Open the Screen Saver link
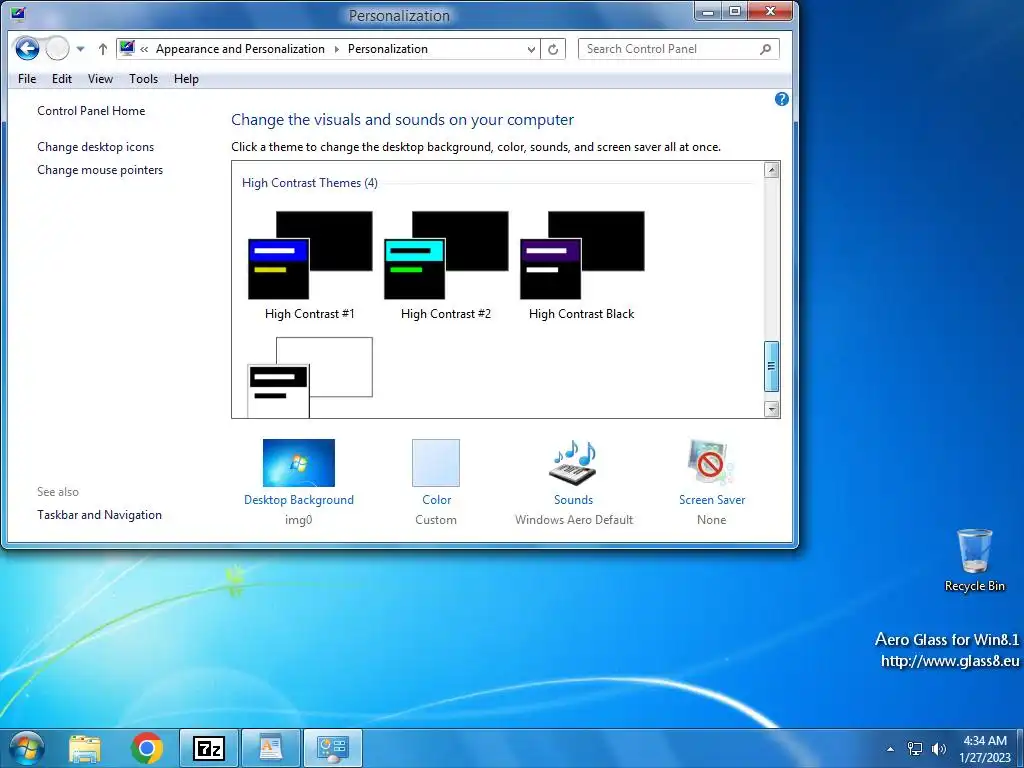The width and height of the screenshot is (1024, 768). [x=712, y=500]
